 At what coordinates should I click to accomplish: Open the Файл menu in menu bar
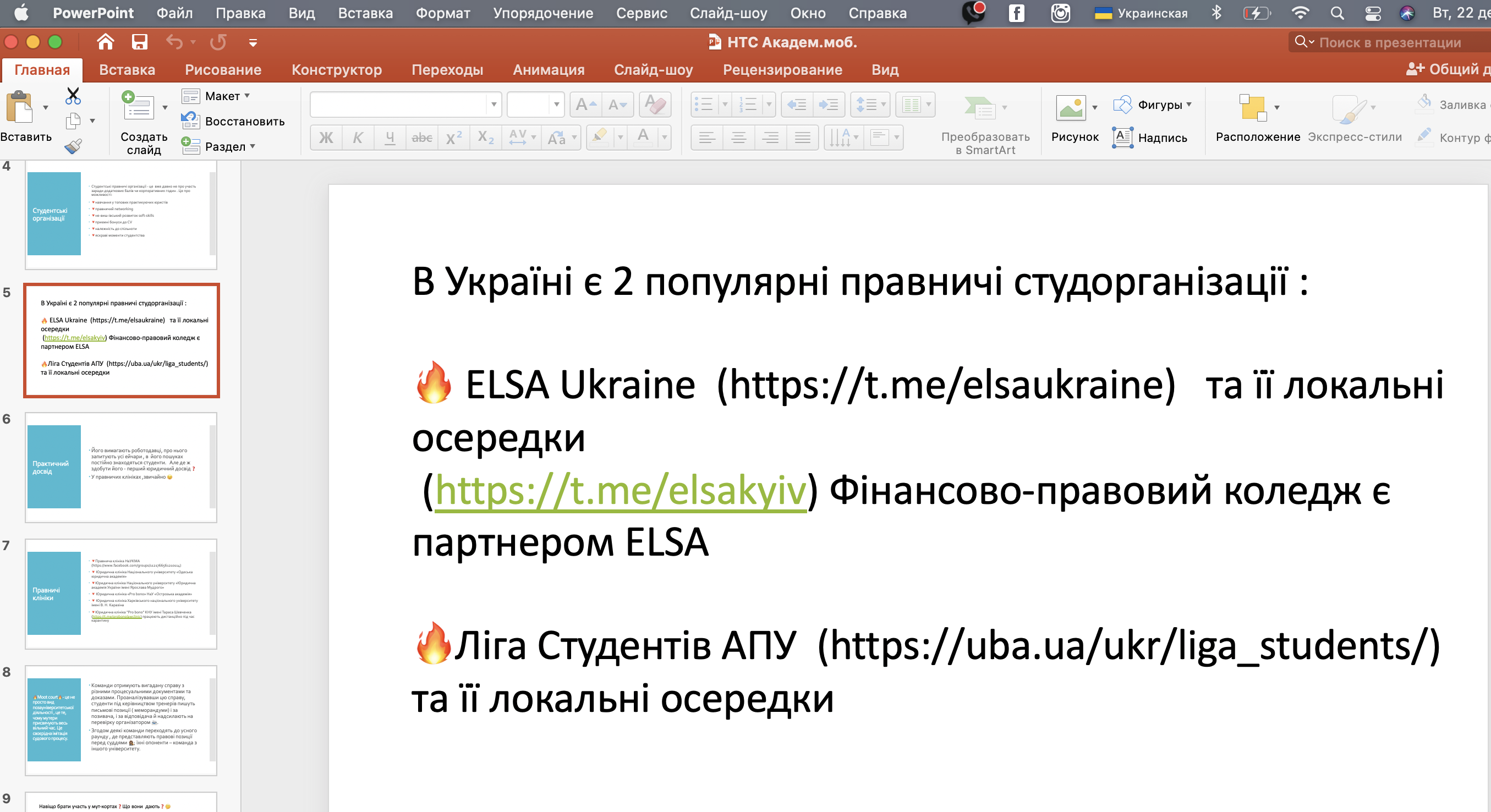[175, 13]
